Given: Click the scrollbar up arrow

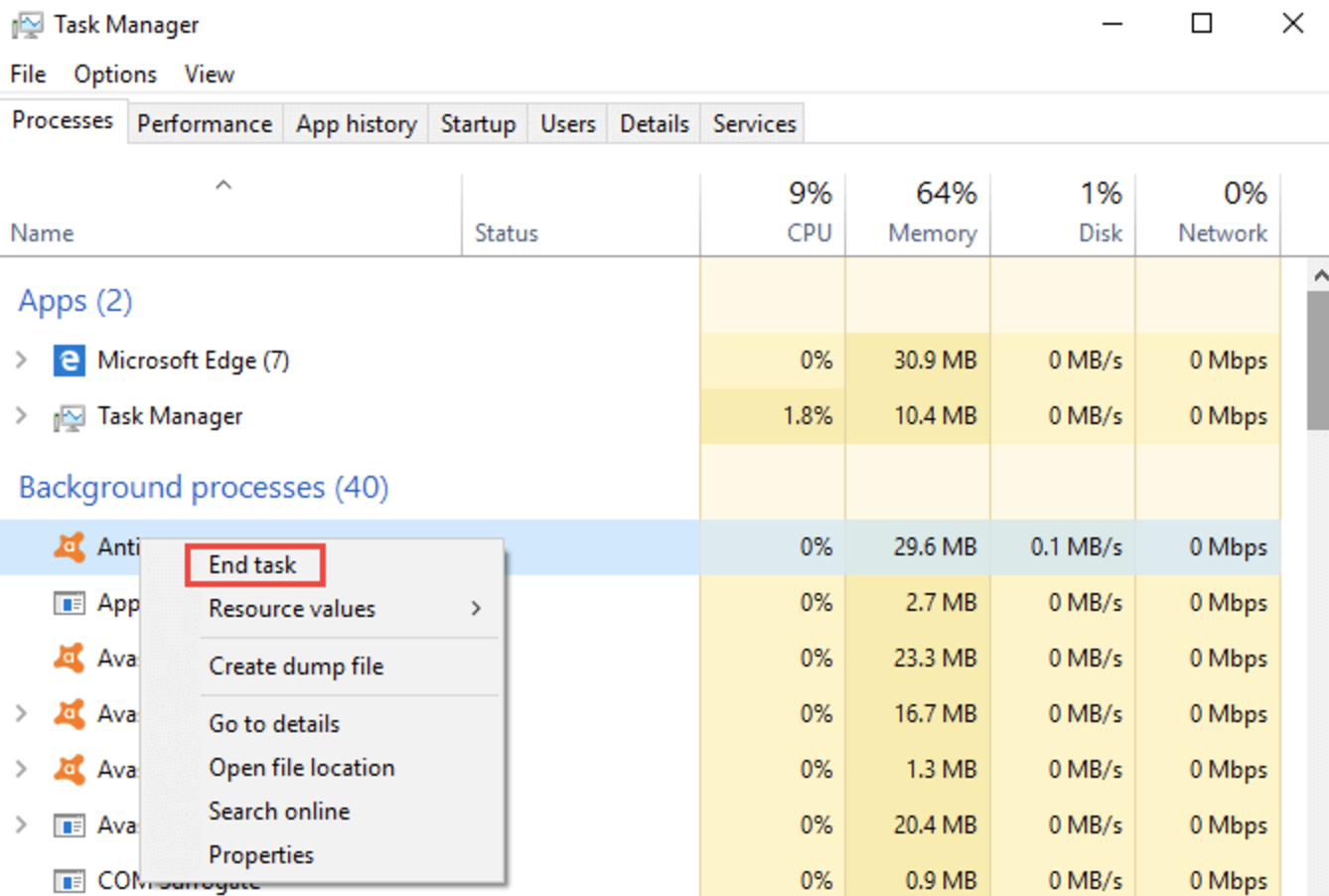Looking at the screenshot, I should tap(1318, 275).
